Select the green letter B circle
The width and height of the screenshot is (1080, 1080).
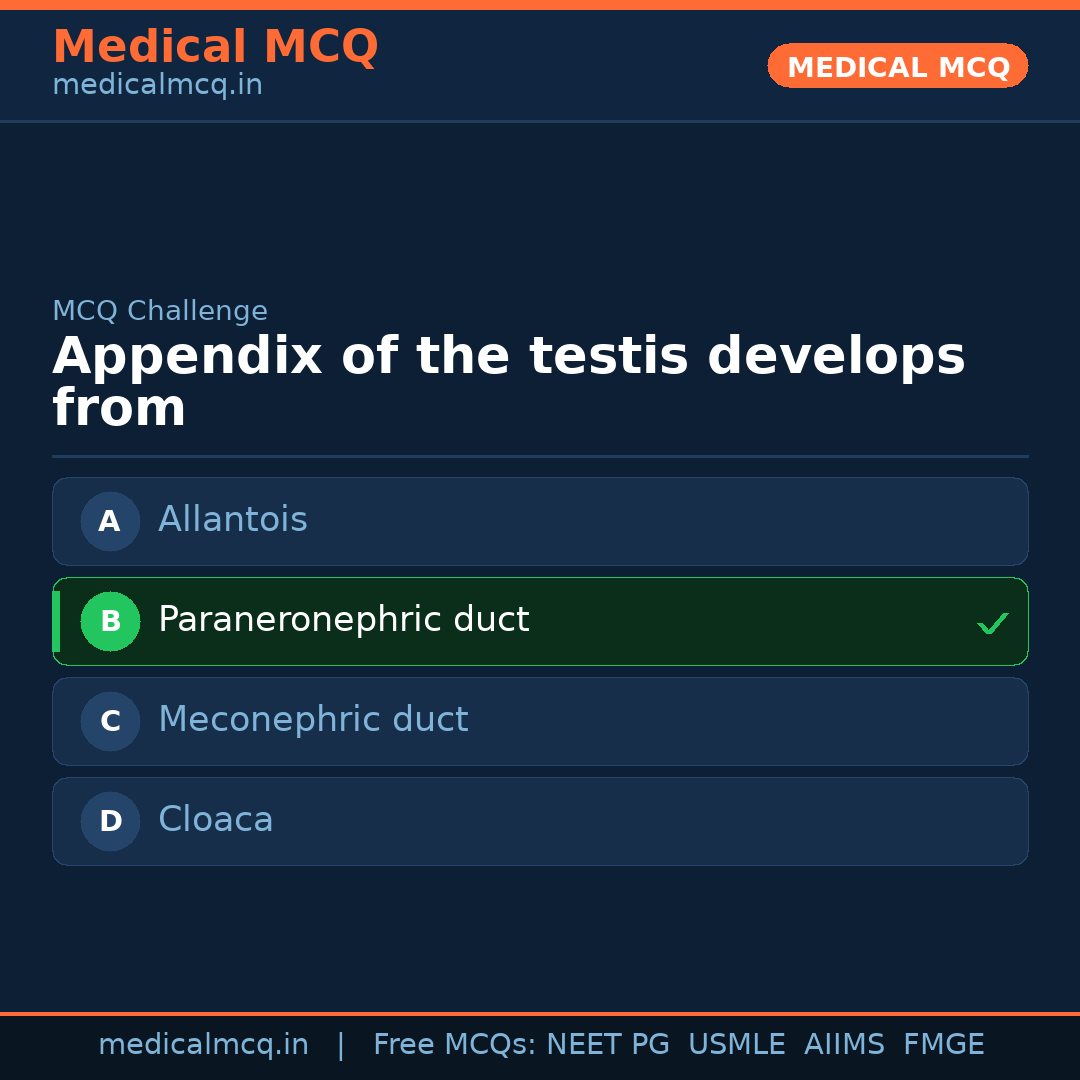coord(110,621)
